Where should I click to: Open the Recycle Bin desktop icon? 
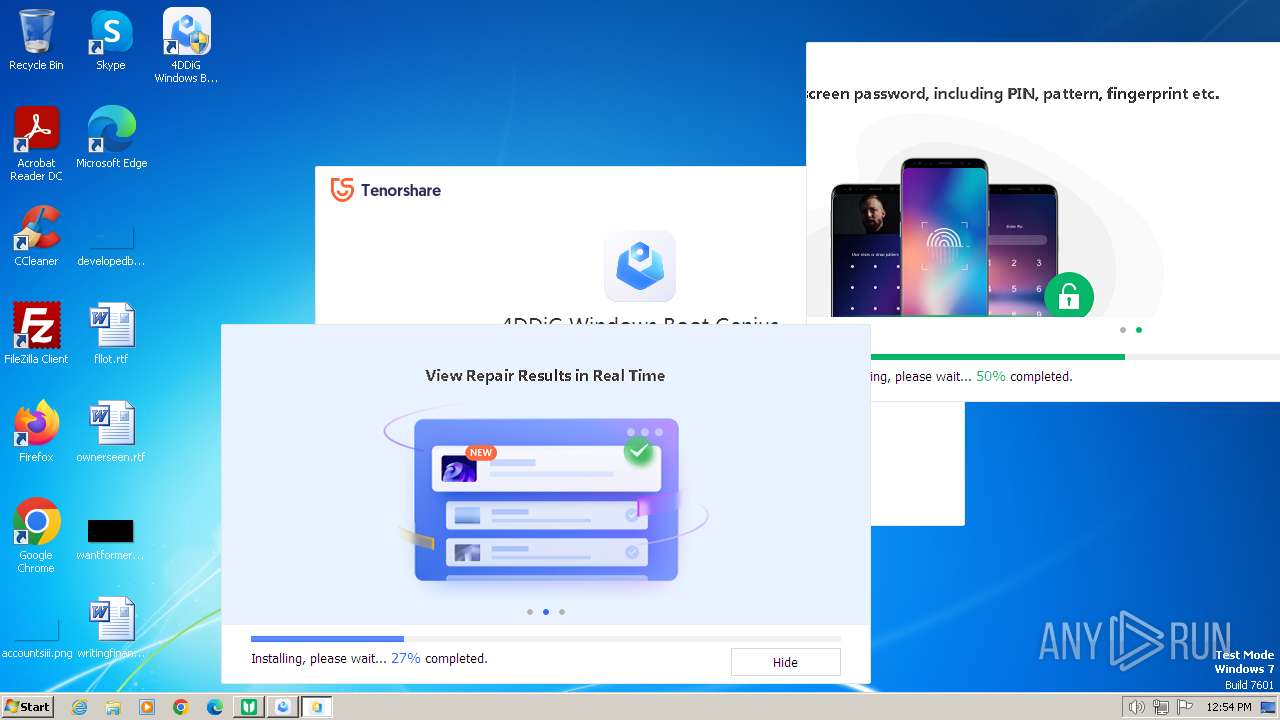pos(36,41)
